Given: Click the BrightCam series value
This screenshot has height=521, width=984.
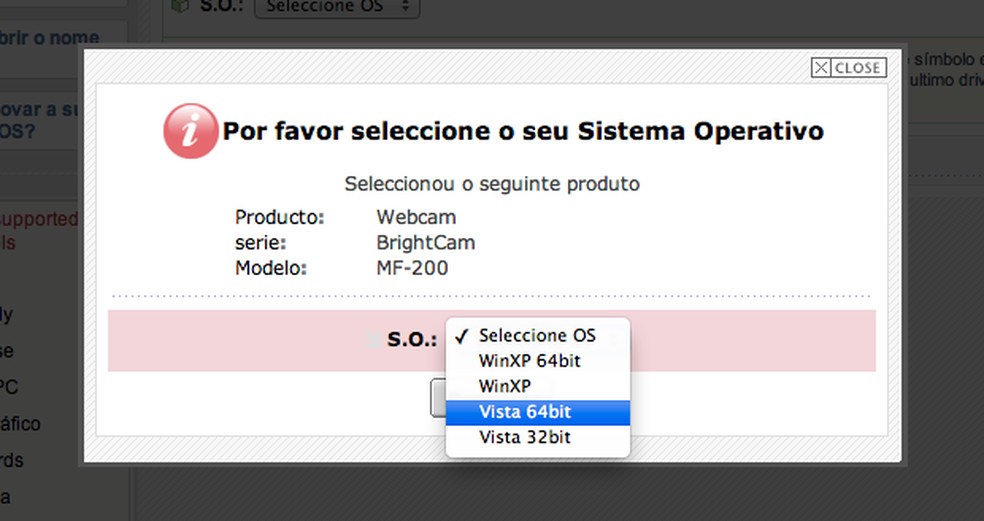Looking at the screenshot, I should pos(425,243).
